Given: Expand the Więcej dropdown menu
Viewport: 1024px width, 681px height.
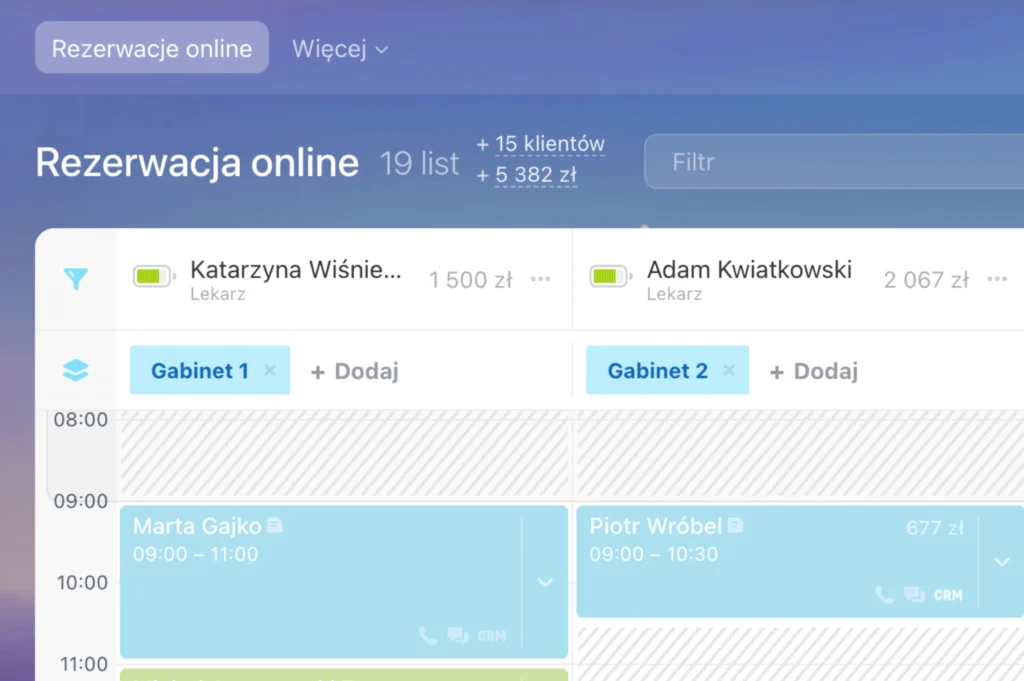Looking at the screenshot, I should [340, 48].
